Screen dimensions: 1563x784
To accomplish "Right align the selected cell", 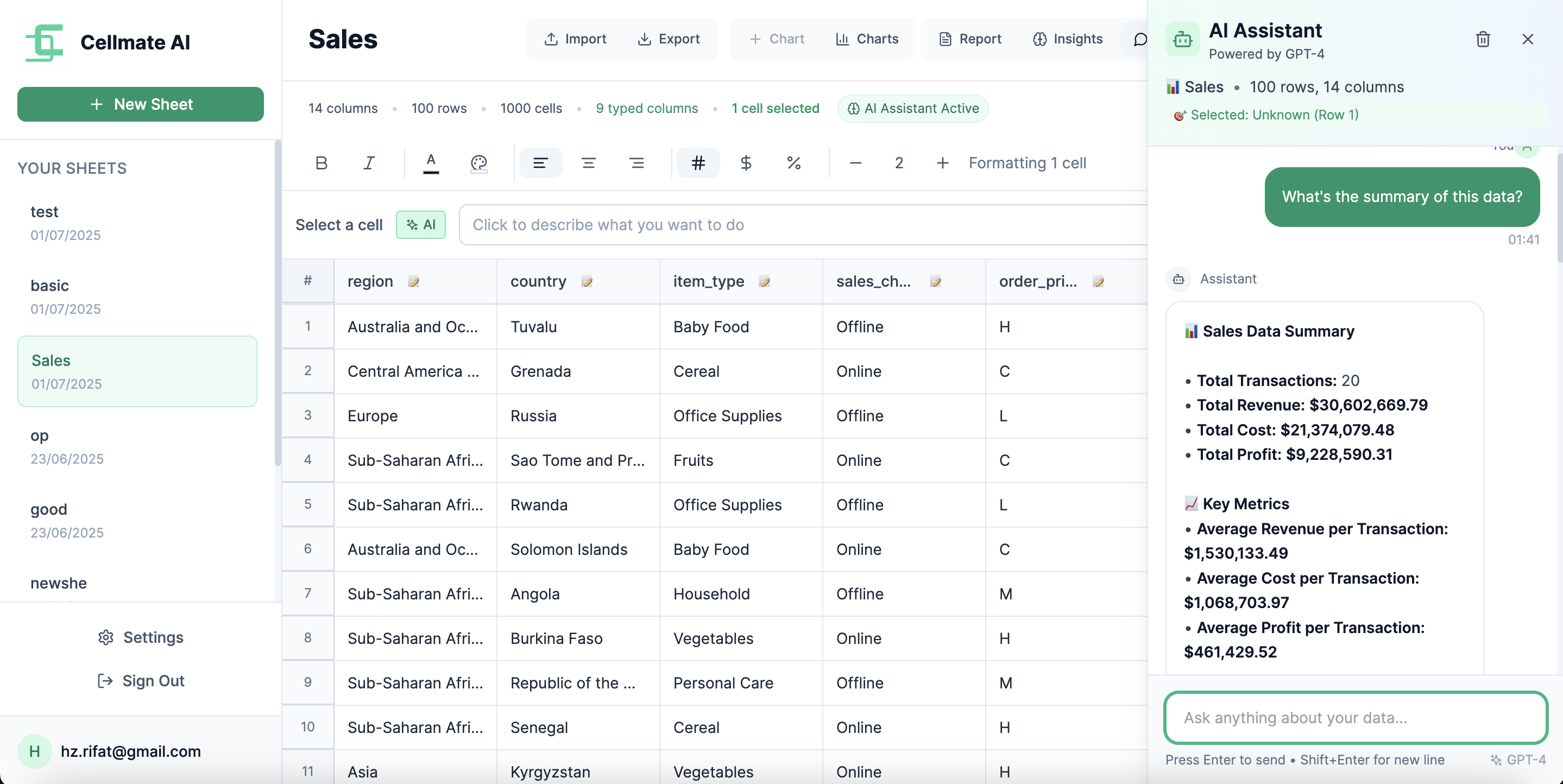I will [x=636, y=163].
